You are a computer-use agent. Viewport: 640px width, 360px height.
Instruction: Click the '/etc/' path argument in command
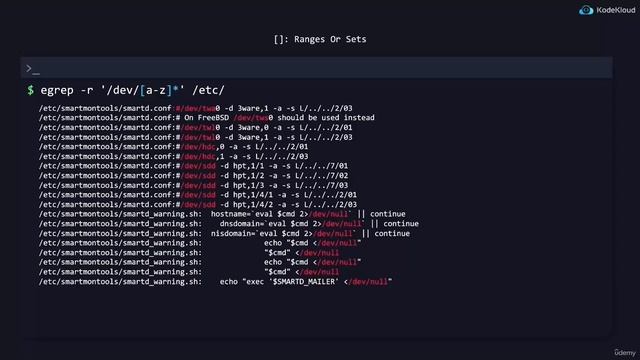click(209, 90)
